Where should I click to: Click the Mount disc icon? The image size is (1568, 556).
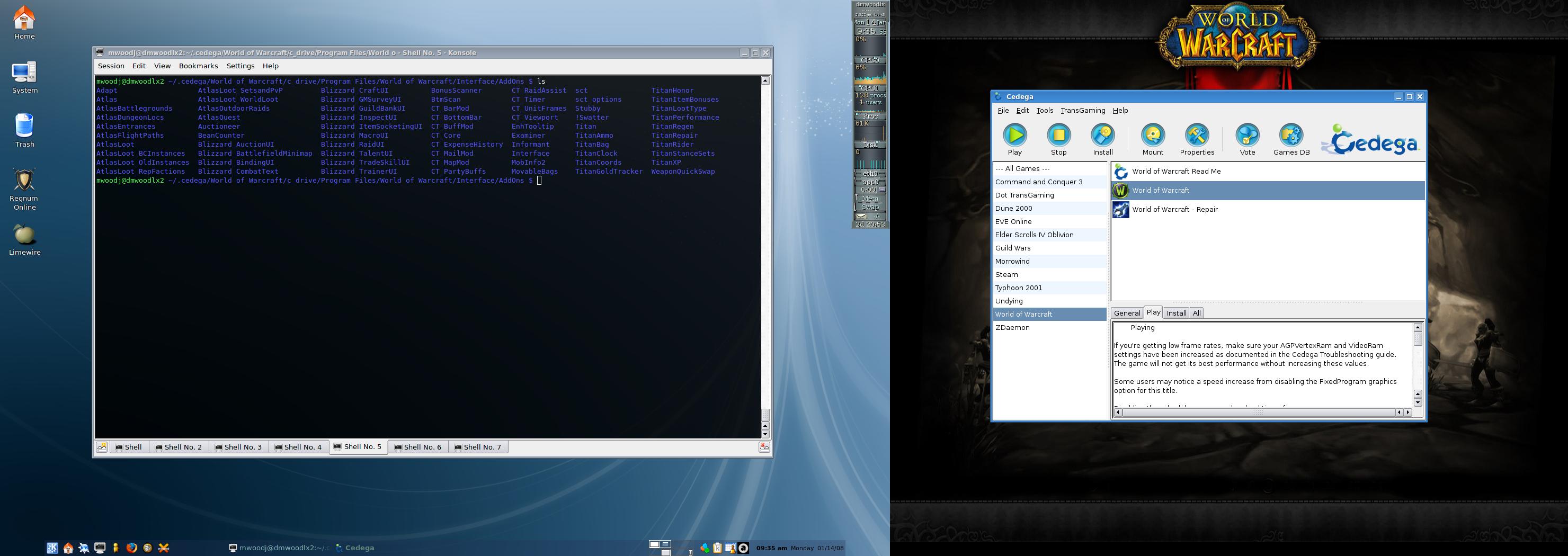pos(1152,139)
